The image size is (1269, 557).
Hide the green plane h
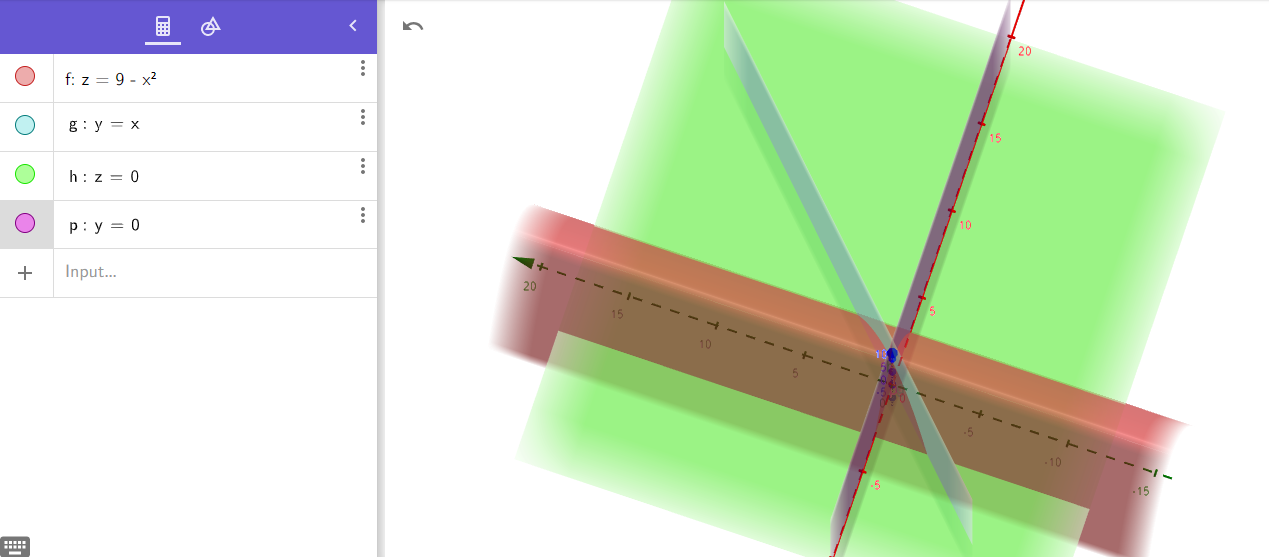pos(26,174)
